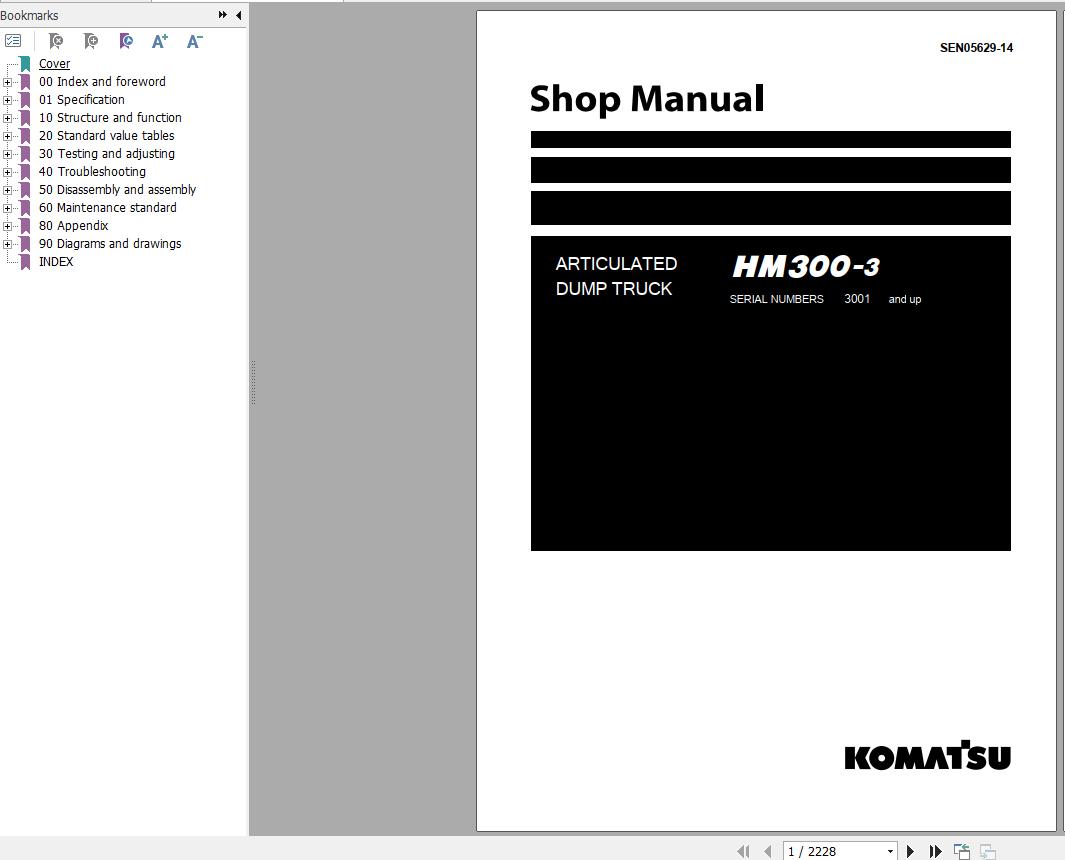Collapse the bookmarks panel with left arrow

238,15
